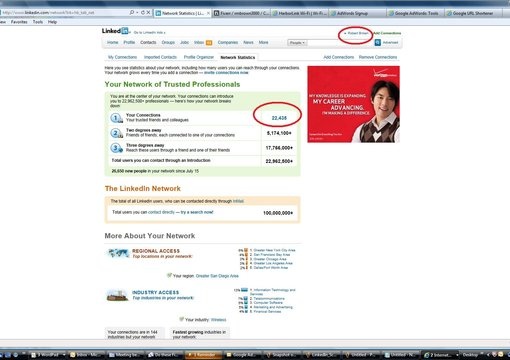
Task: Click the 22,436 connections count link
Action: (279, 118)
